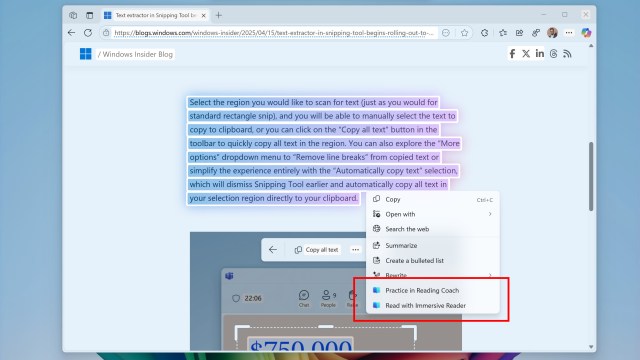Toggle vertical tabs (tab actions) icon
The width and height of the screenshot is (640, 360).
click(89, 16)
